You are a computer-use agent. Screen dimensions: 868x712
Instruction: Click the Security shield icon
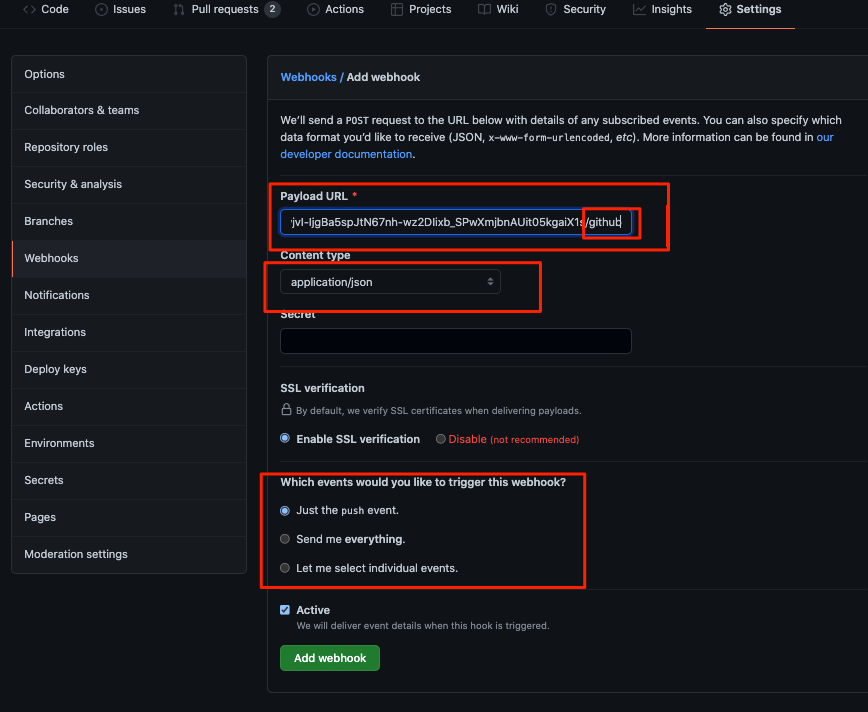(551, 9)
